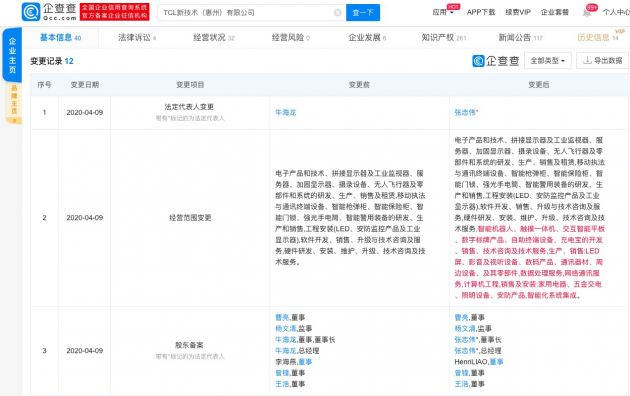The width and height of the screenshot is (630, 396).
Task: Click the 查一下 search button
Action: point(363,13)
